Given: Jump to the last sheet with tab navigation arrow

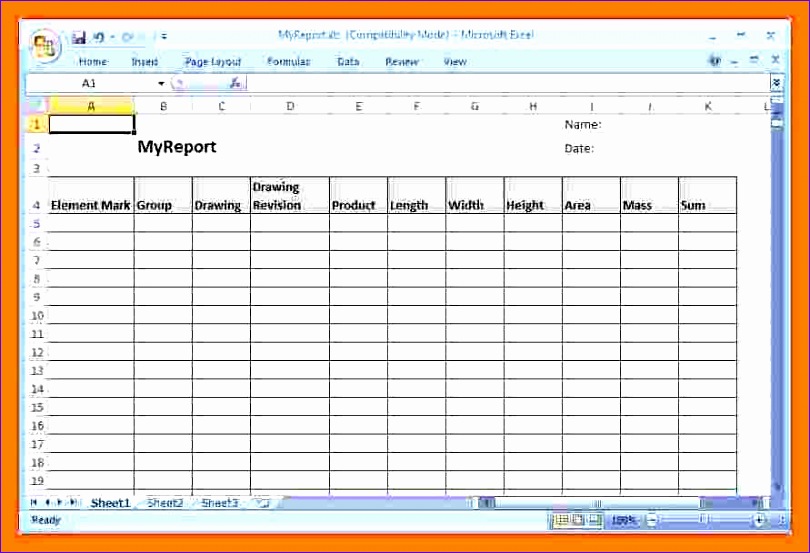Looking at the screenshot, I should [73, 502].
